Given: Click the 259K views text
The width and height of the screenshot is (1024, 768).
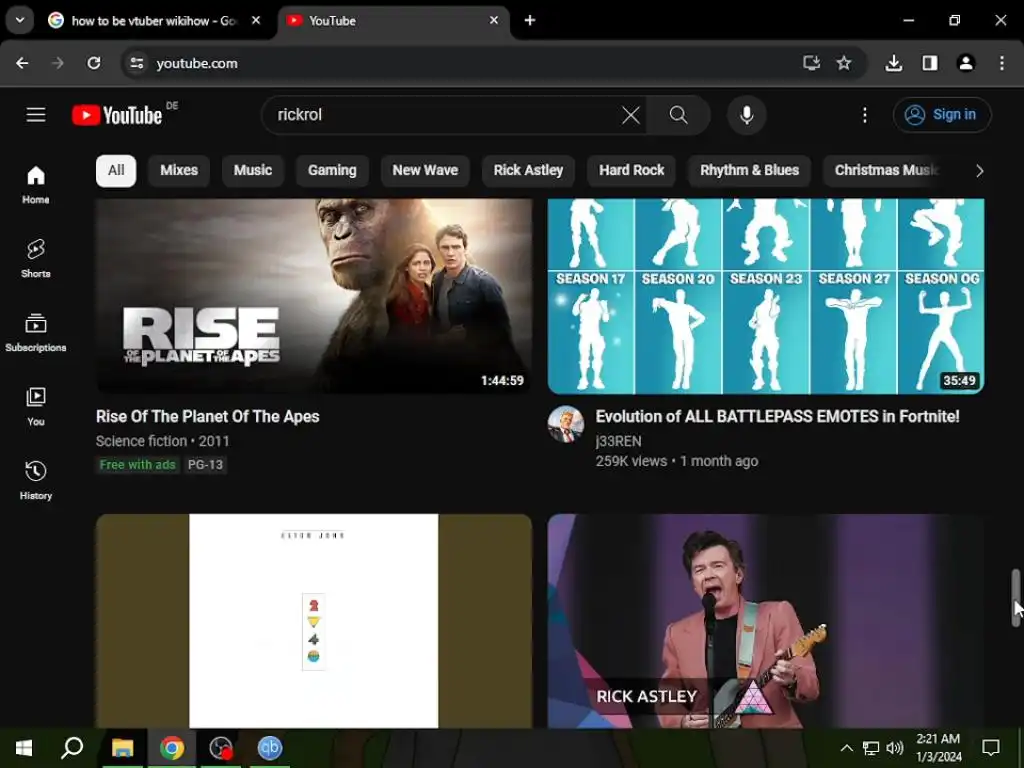Looking at the screenshot, I should pos(631,461).
